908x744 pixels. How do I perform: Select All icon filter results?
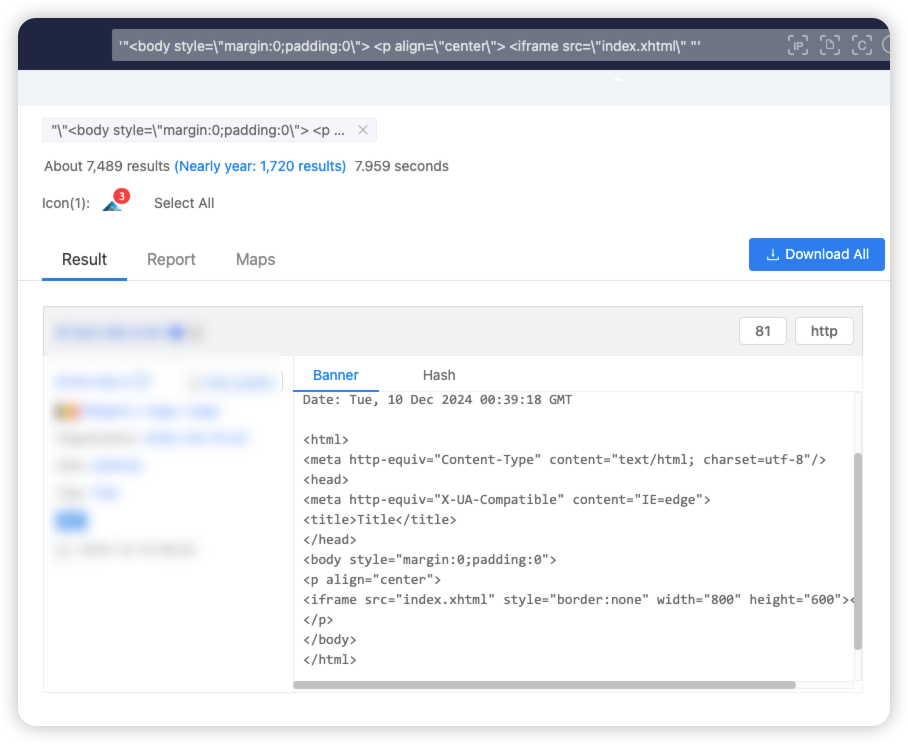pos(184,203)
